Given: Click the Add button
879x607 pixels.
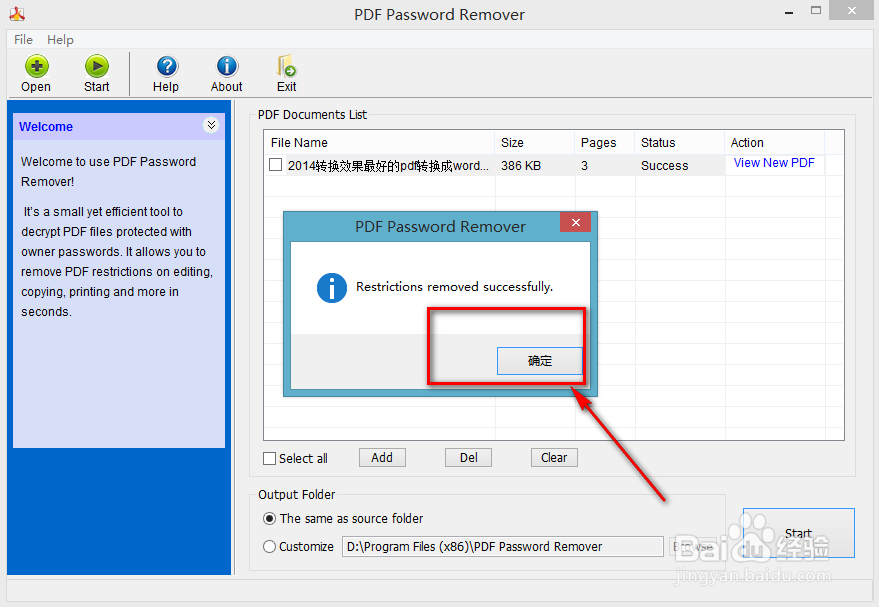Looking at the screenshot, I should pyautogui.click(x=382, y=458).
